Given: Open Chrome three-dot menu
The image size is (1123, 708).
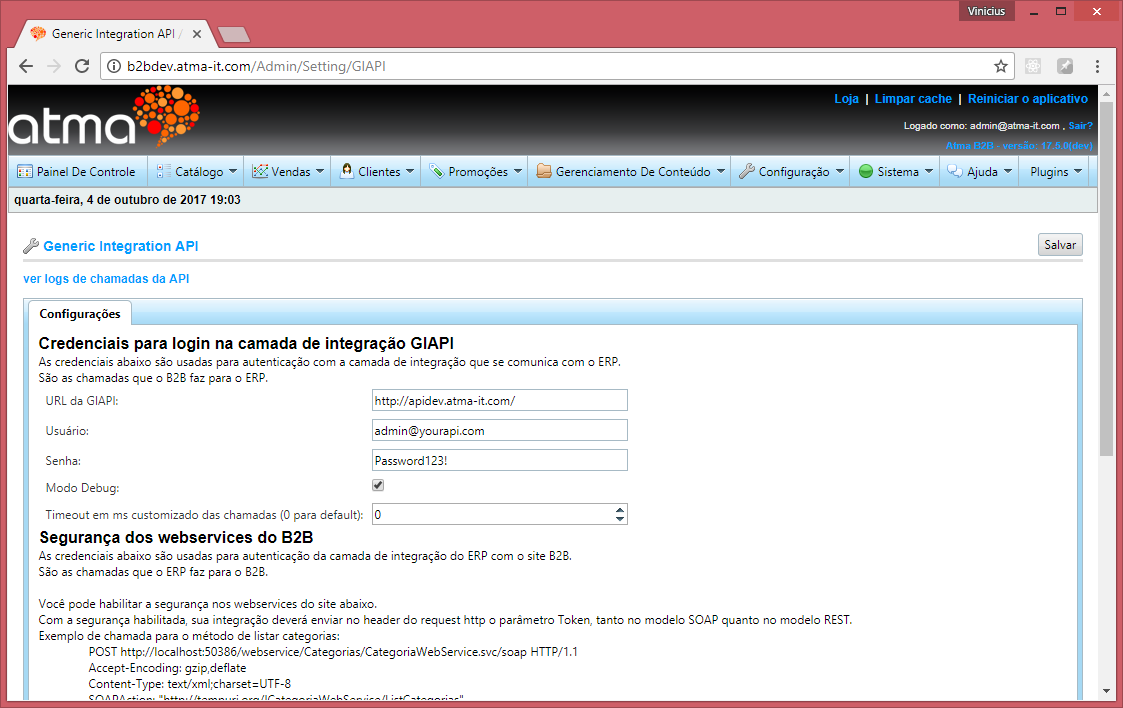Looking at the screenshot, I should click(1097, 66).
